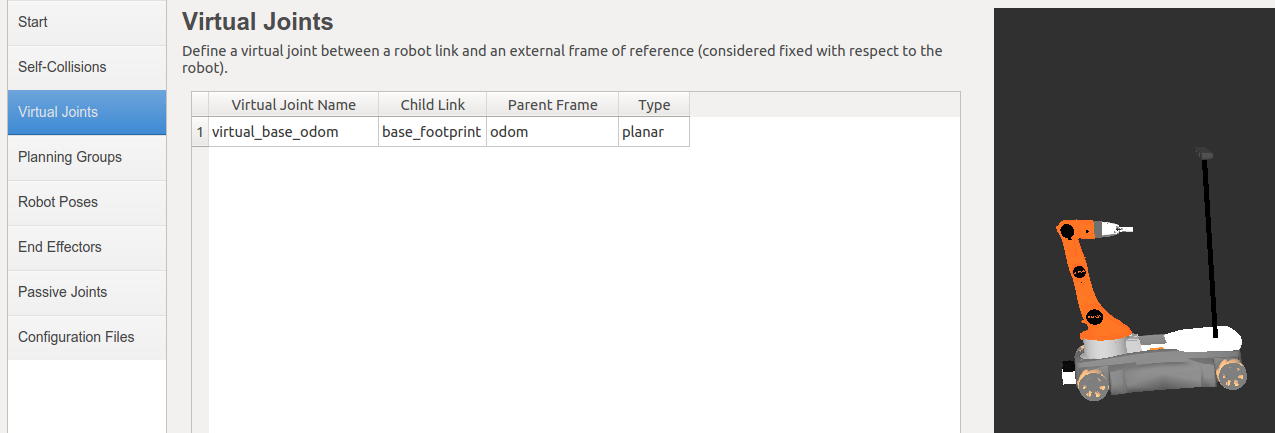This screenshot has height=433, width=1275.
Task: Open End Effectors section
Action: click(x=87, y=247)
